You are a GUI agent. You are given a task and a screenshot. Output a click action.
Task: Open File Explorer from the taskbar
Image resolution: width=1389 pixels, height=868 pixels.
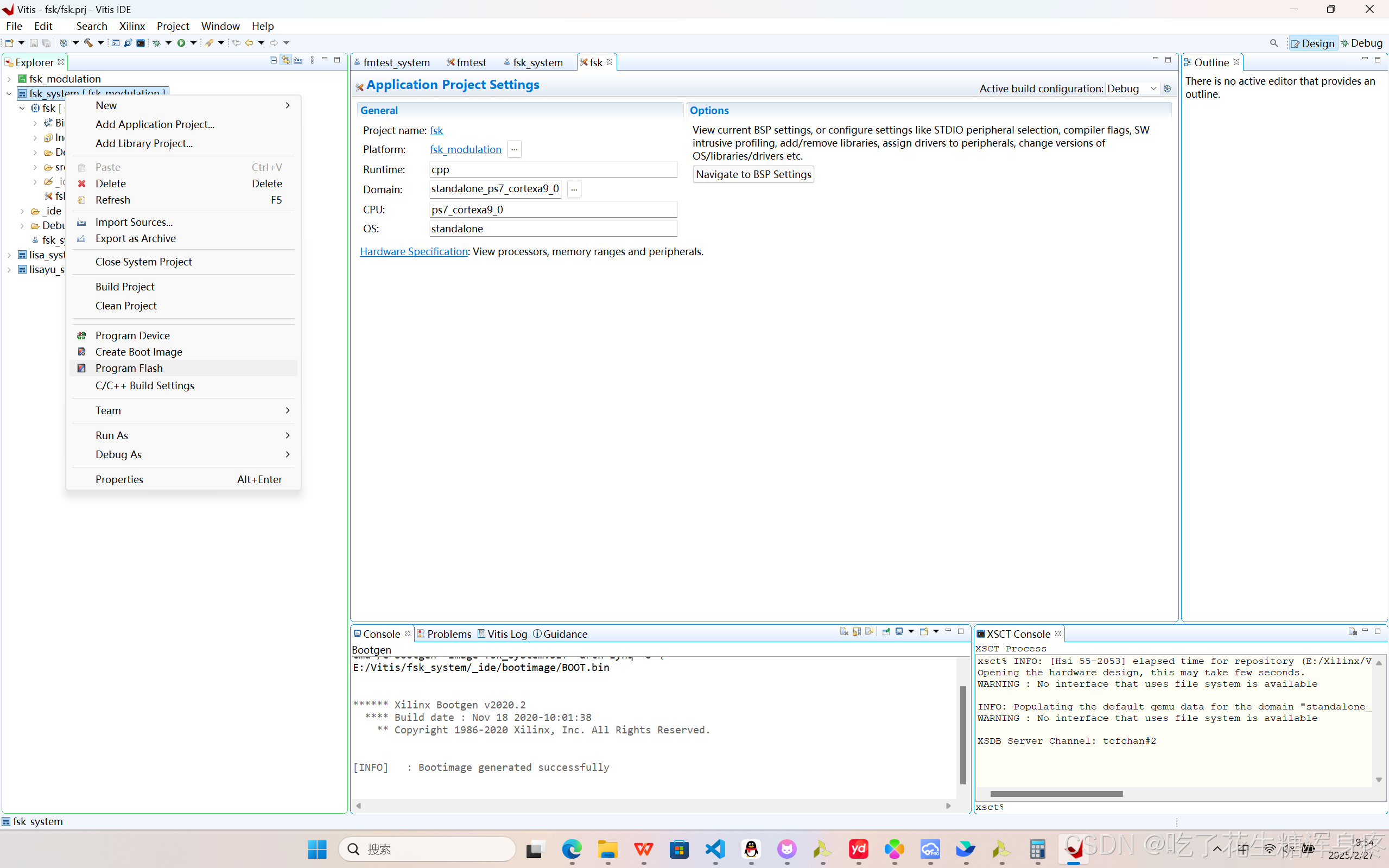(608, 849)
